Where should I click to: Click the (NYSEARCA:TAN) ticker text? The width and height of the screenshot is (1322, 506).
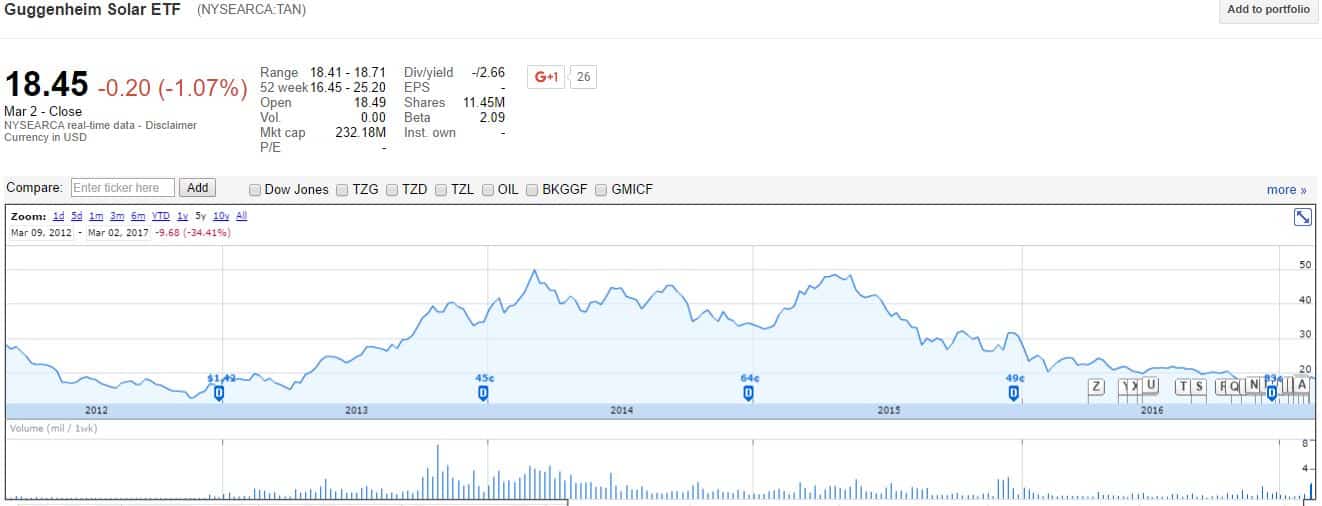pos(252,10)
